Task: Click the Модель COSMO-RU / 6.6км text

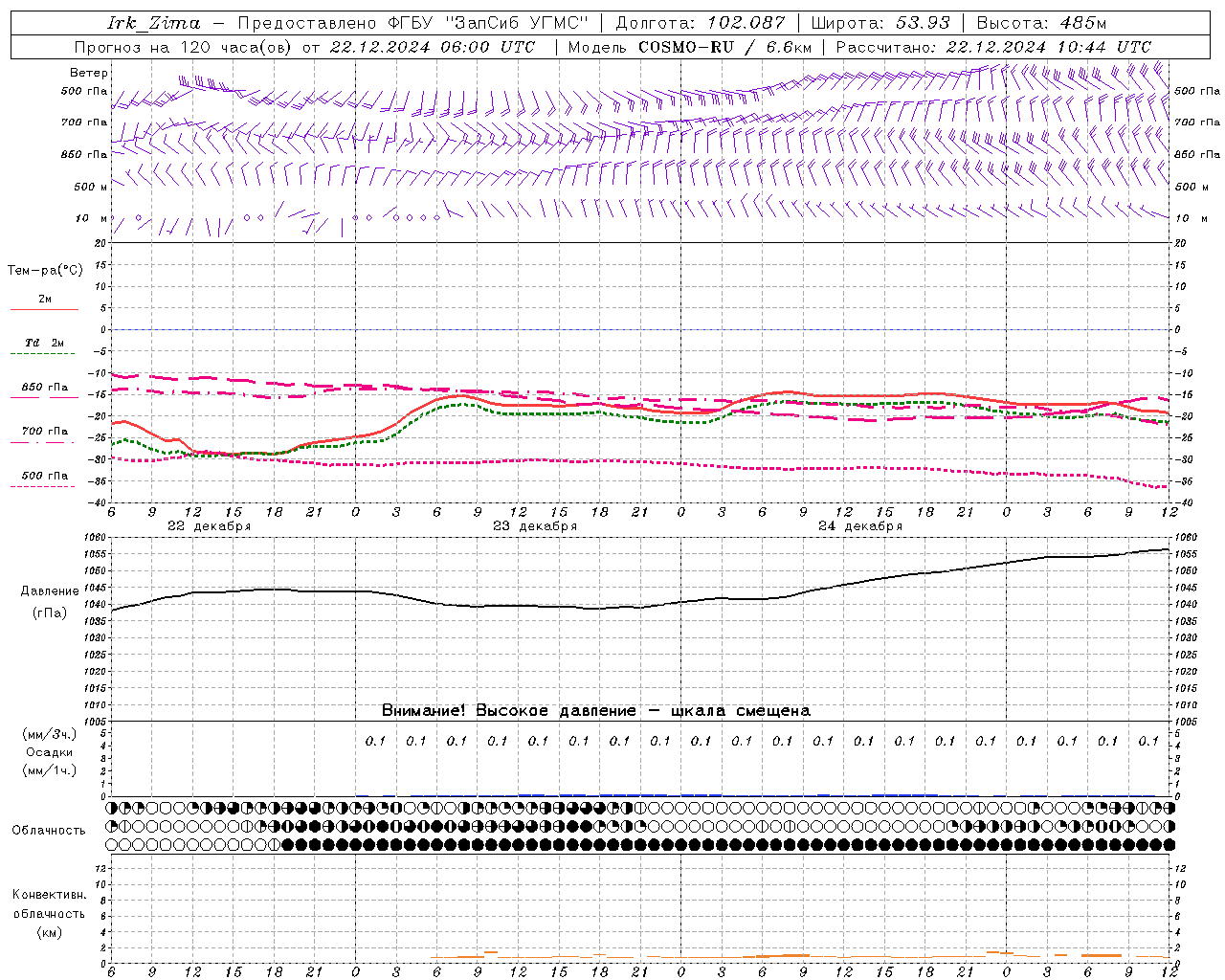Action: [x=690, y=47]
